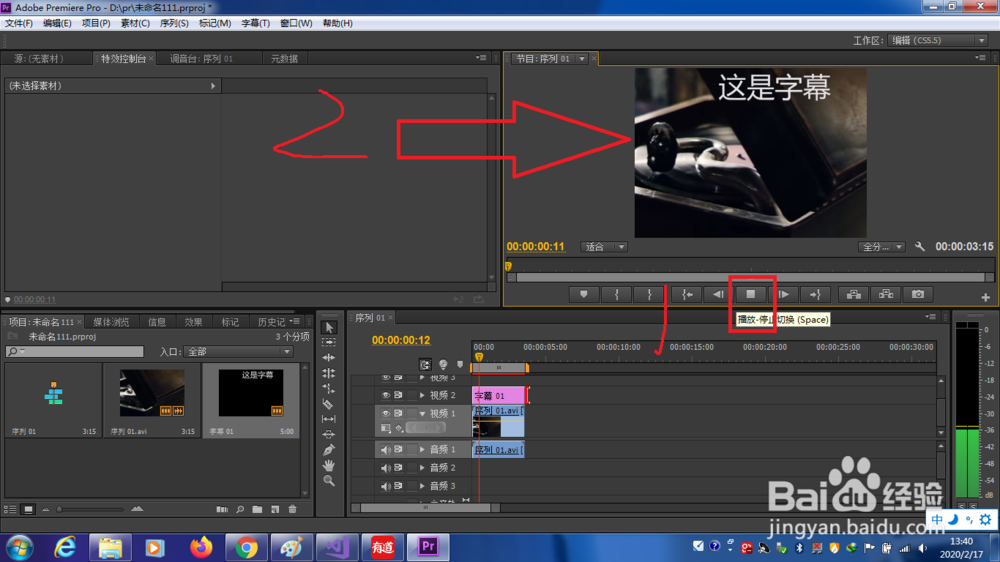Select the Selection arrow tool
Screen dimensions: 1000x562
pyautogui.click(x=329, y=327)
